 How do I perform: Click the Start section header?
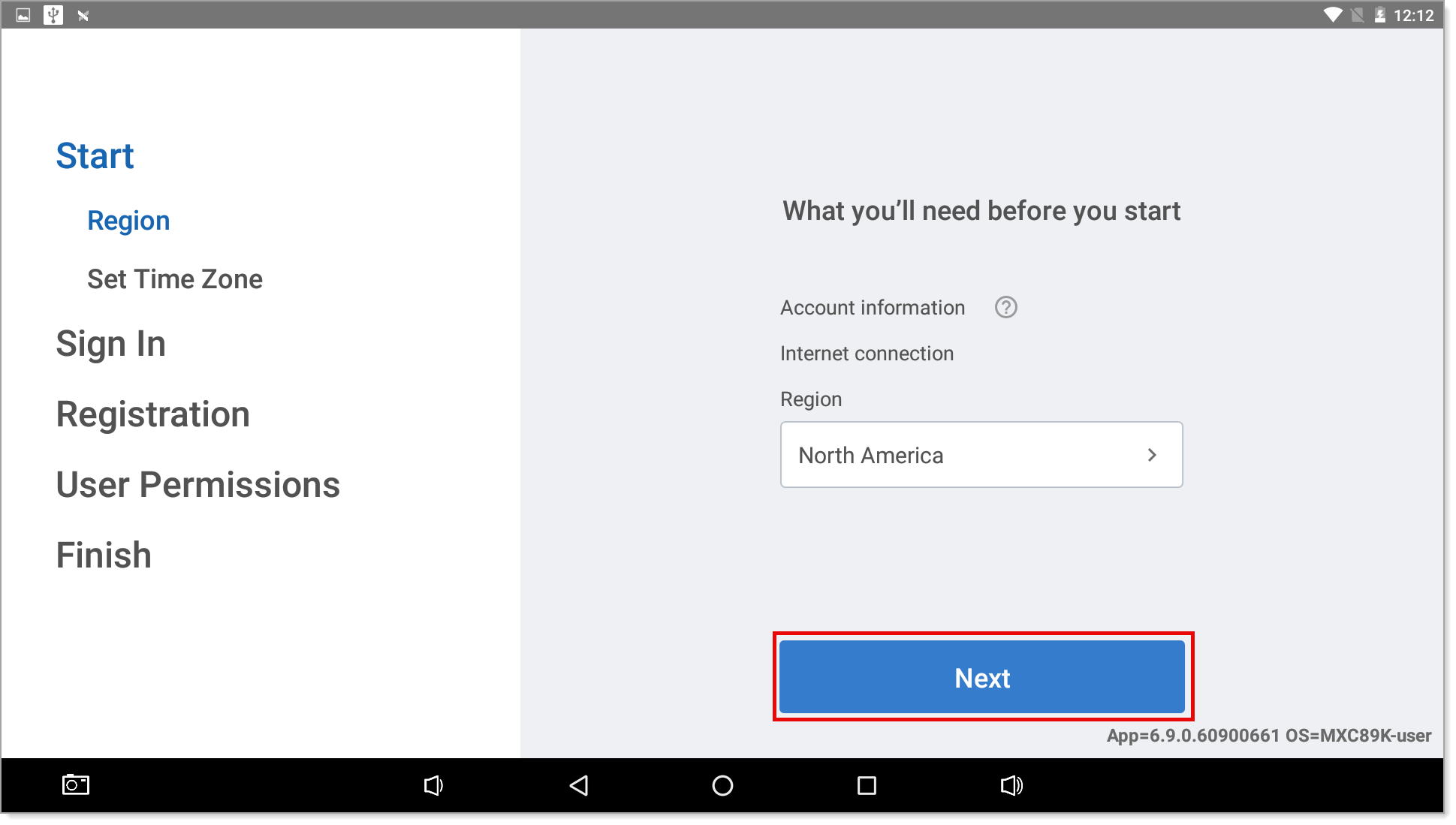(95, 153)
